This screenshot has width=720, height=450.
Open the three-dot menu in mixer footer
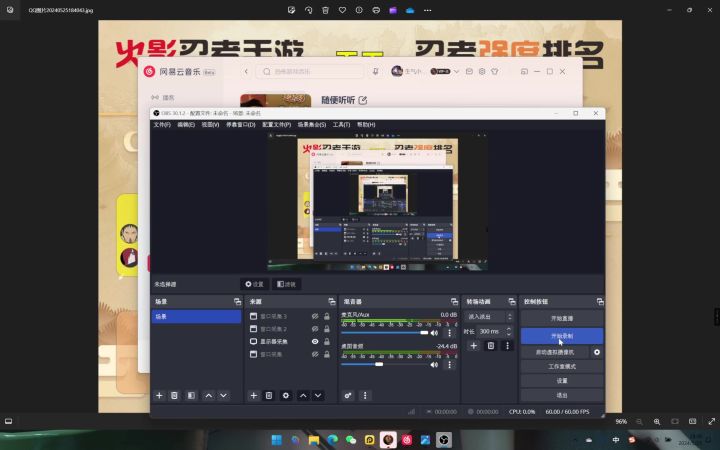pyautogui.click(x=365, y=395)
